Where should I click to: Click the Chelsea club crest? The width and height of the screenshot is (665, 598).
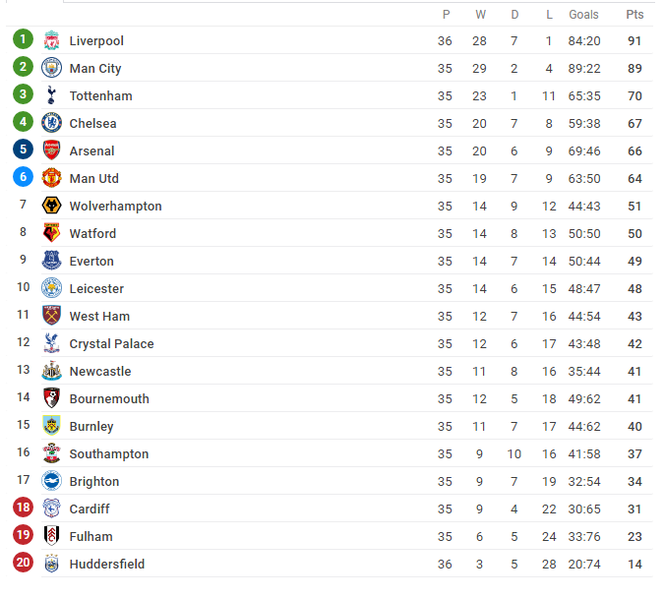[51, 123]
